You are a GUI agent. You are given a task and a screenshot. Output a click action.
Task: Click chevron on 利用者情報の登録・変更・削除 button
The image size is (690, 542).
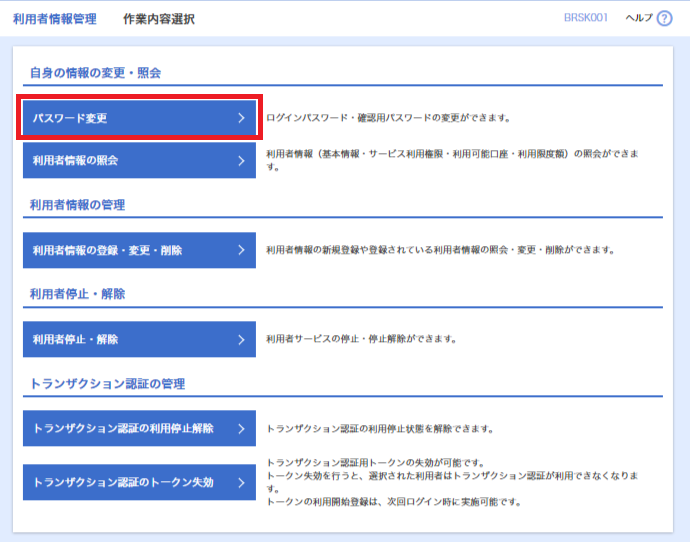pyautogui.click(x=241, y=250)
